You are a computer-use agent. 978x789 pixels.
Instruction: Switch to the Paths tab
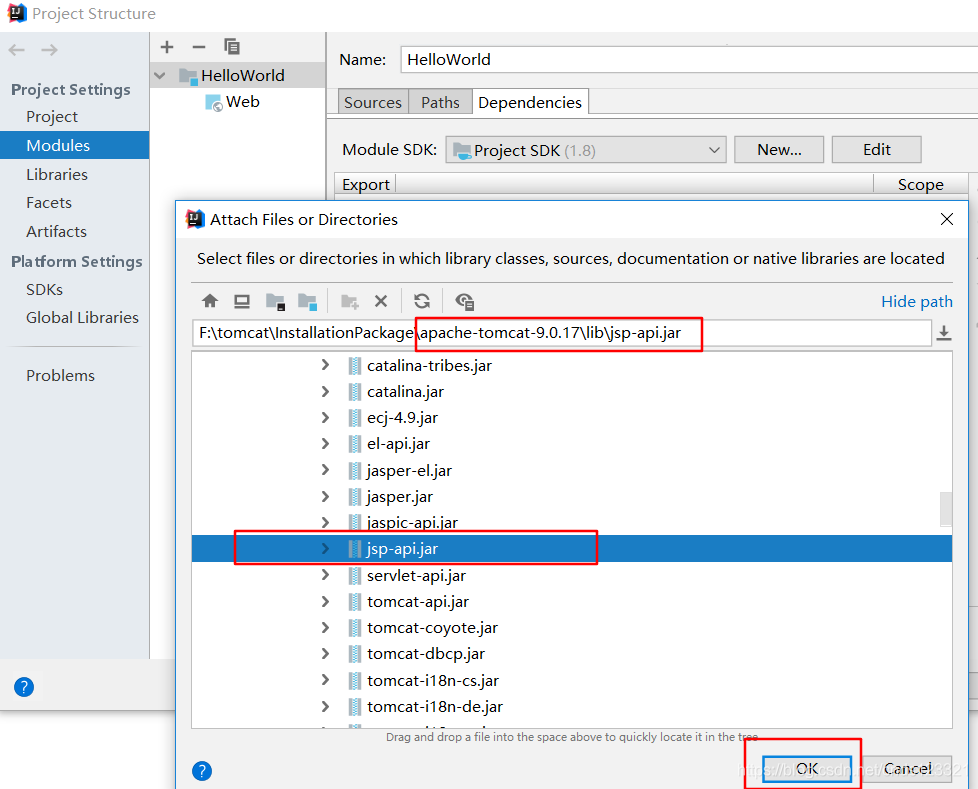(440, 102)
